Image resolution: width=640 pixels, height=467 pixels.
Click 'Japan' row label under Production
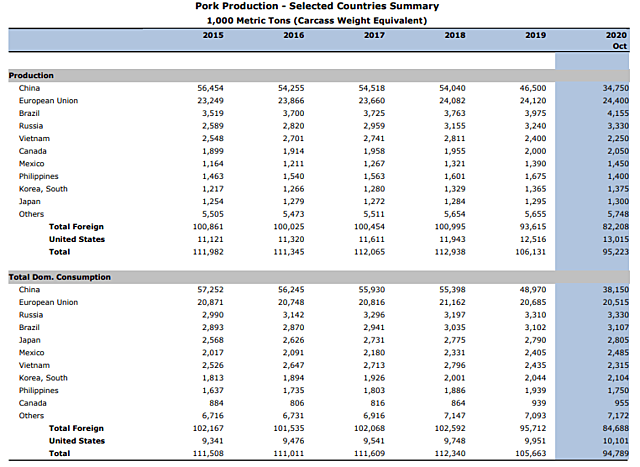point(29,202)
